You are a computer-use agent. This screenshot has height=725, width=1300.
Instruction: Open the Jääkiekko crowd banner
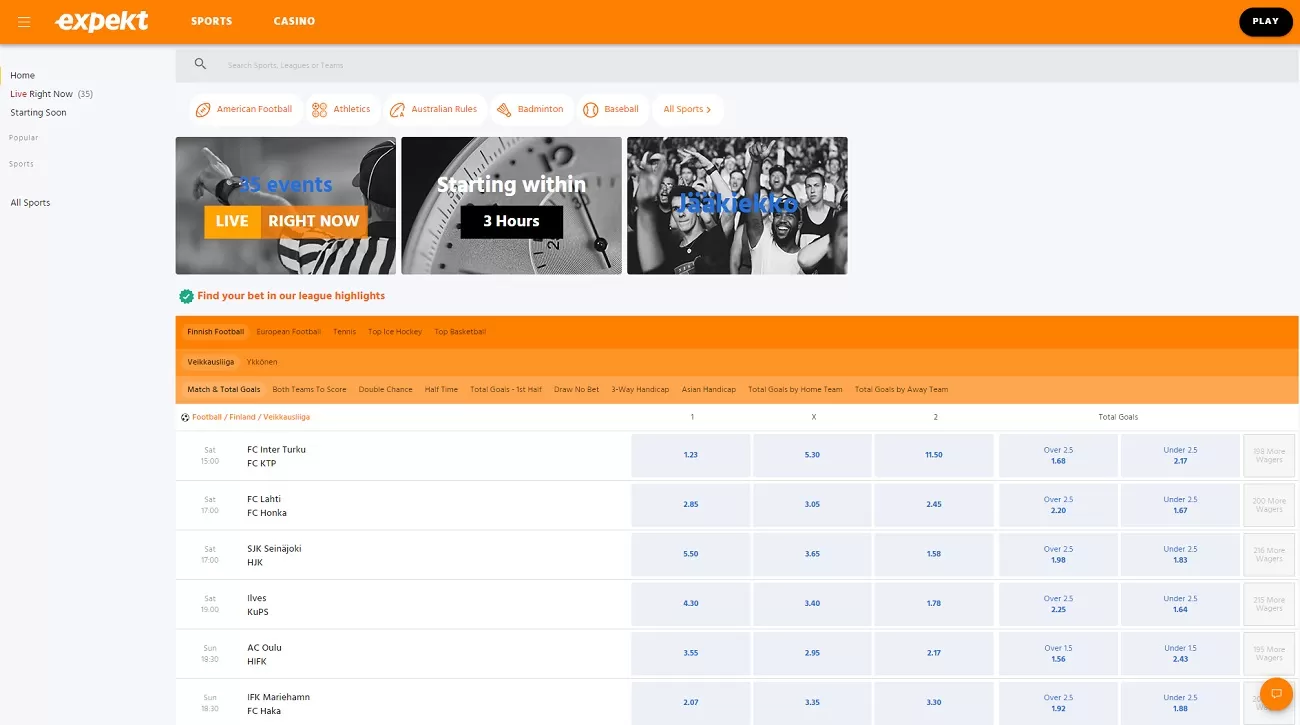pyautogui.click(x=737, y=206)
